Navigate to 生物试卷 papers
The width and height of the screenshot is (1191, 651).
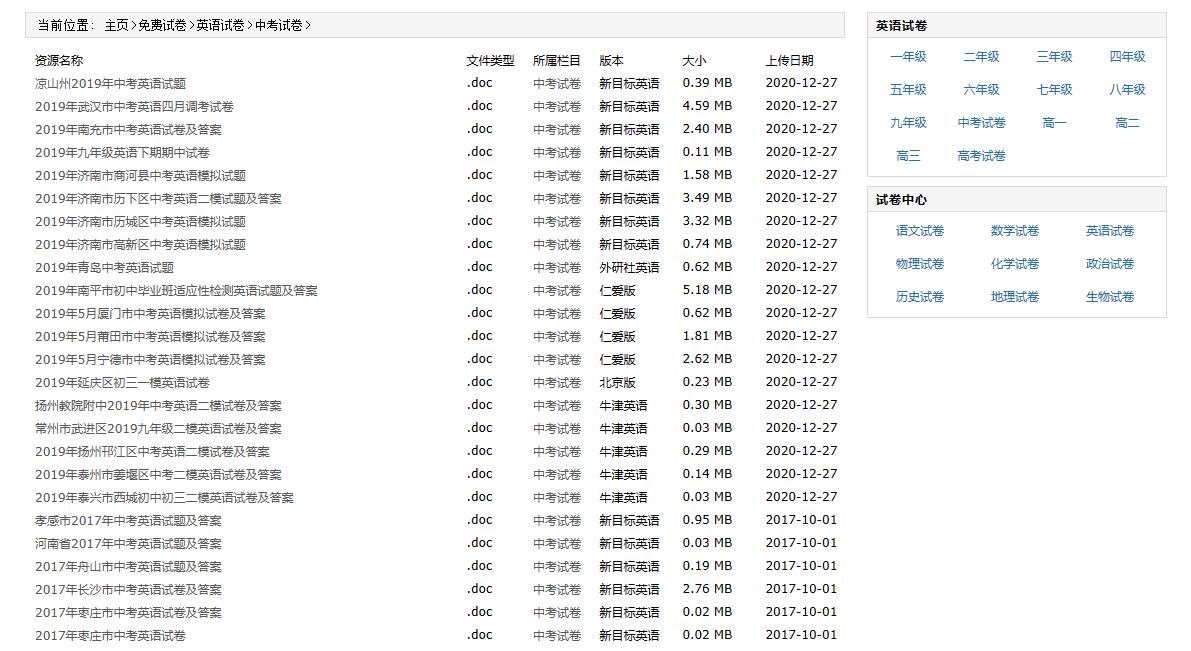[1110, 296]
